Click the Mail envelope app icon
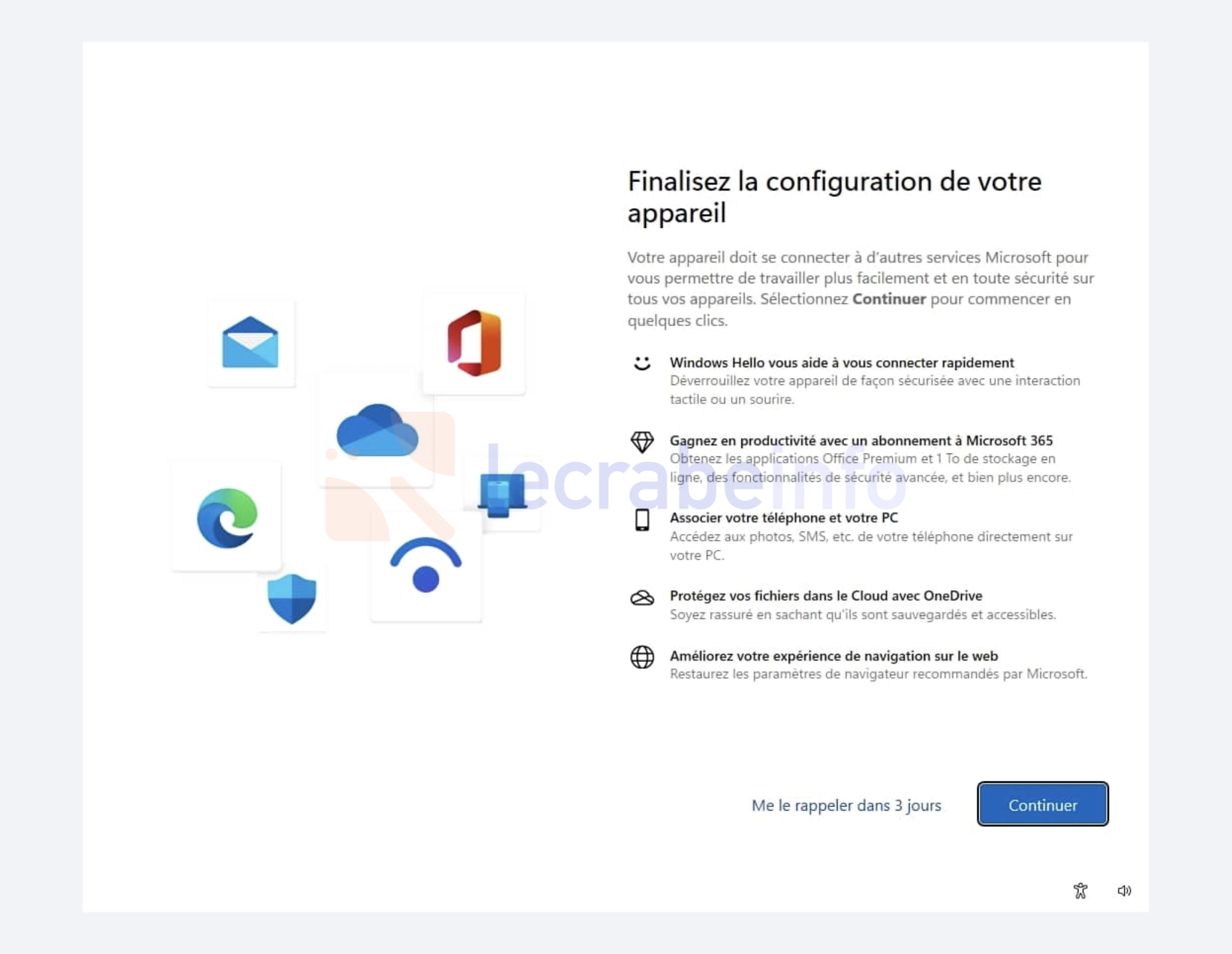This screenshot has width=1232, height=954. pyautogui.click(x=250, y=342)
